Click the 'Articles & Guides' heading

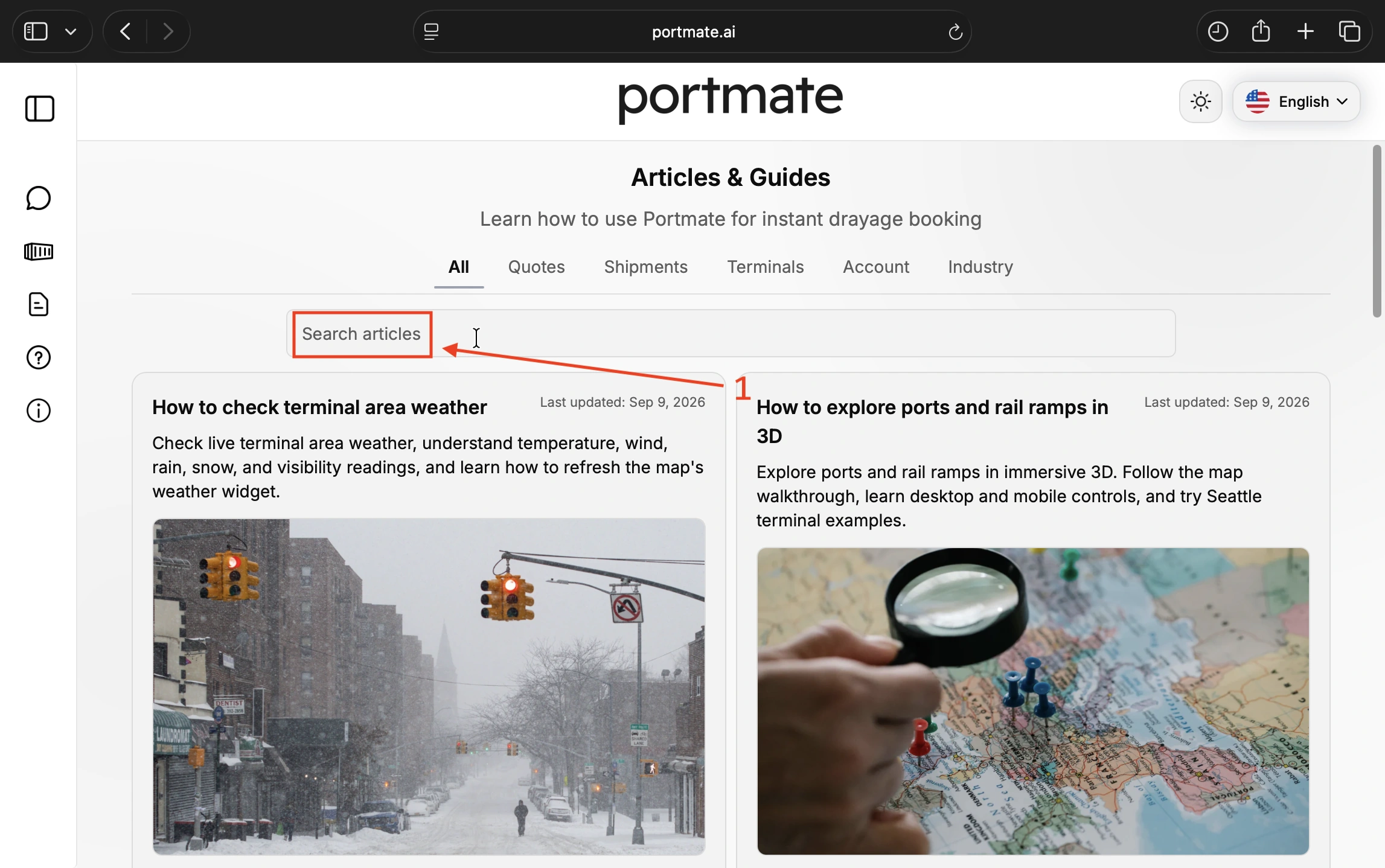coord(731,177)
